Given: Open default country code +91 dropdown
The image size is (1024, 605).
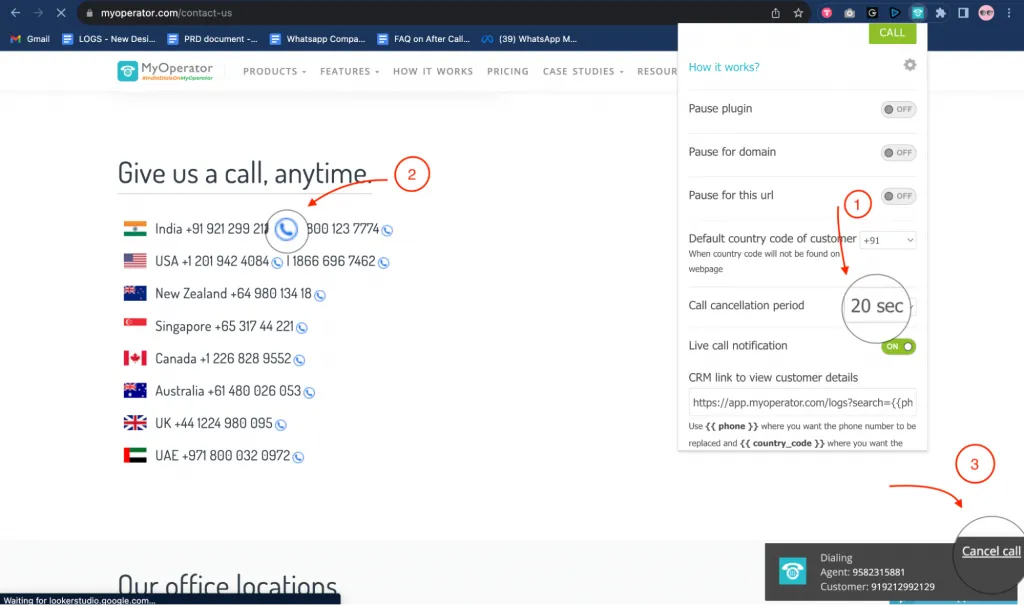Looking at the screenshot, I should tap(888, 240).
